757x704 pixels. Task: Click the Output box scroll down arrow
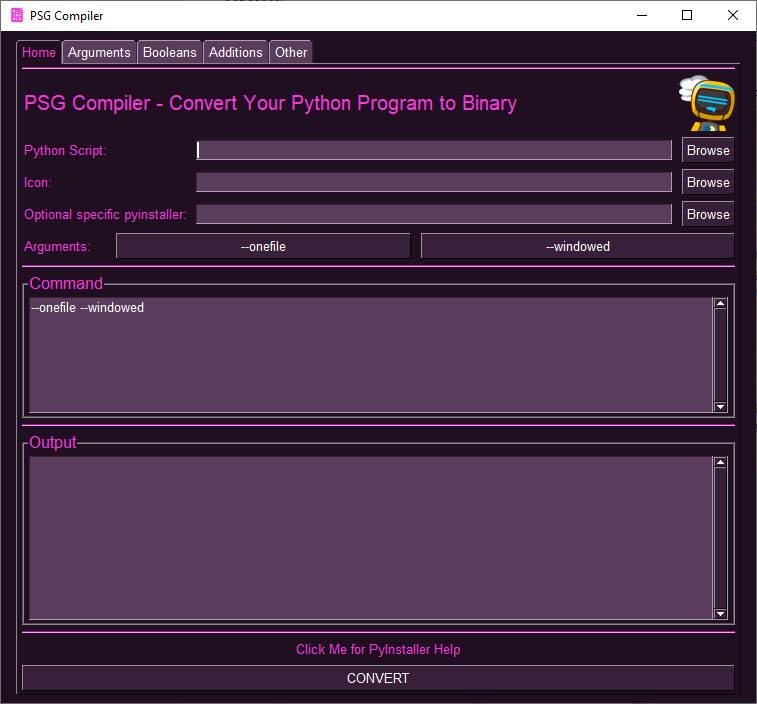pos(720,614)
